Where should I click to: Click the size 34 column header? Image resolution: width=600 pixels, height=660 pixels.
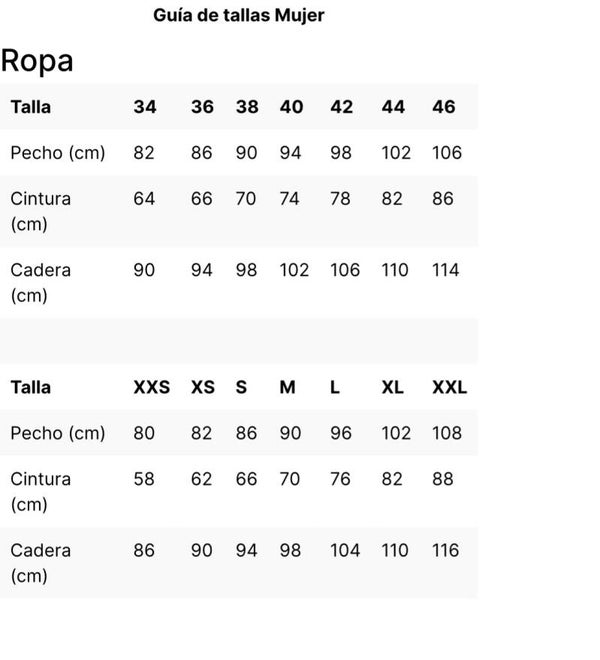pos(145,107)
